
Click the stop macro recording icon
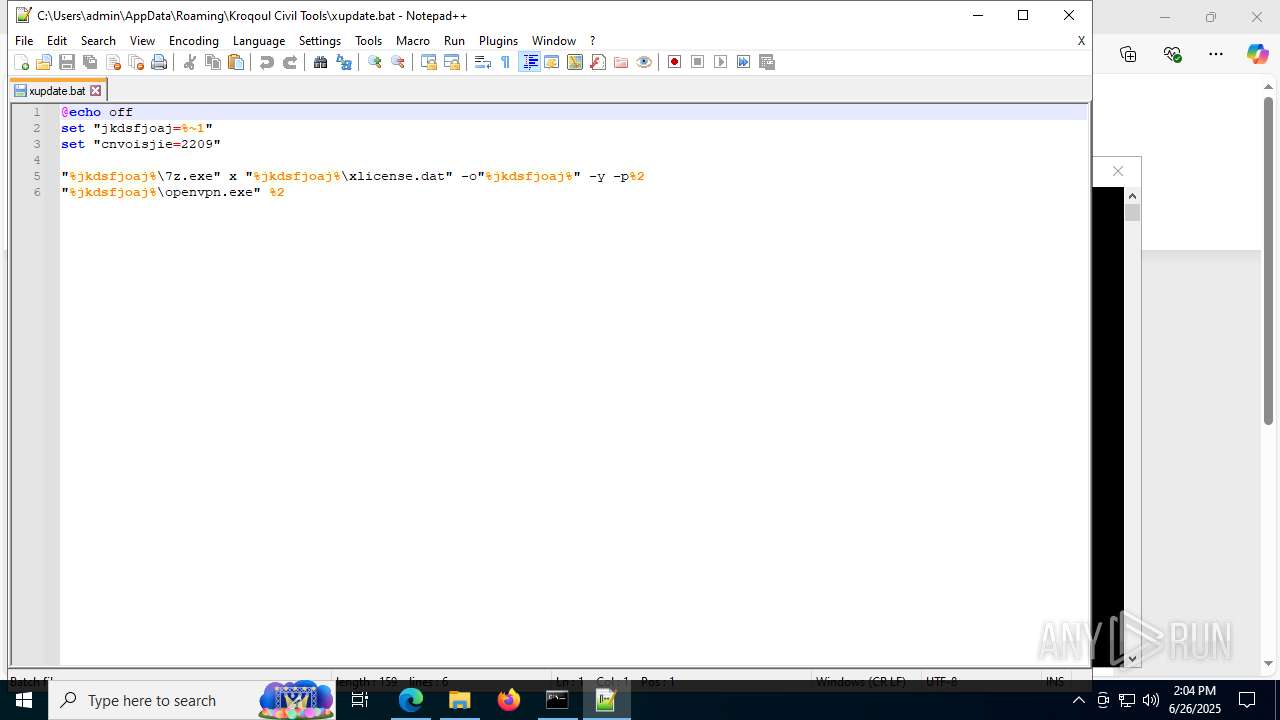coord(698,62)
